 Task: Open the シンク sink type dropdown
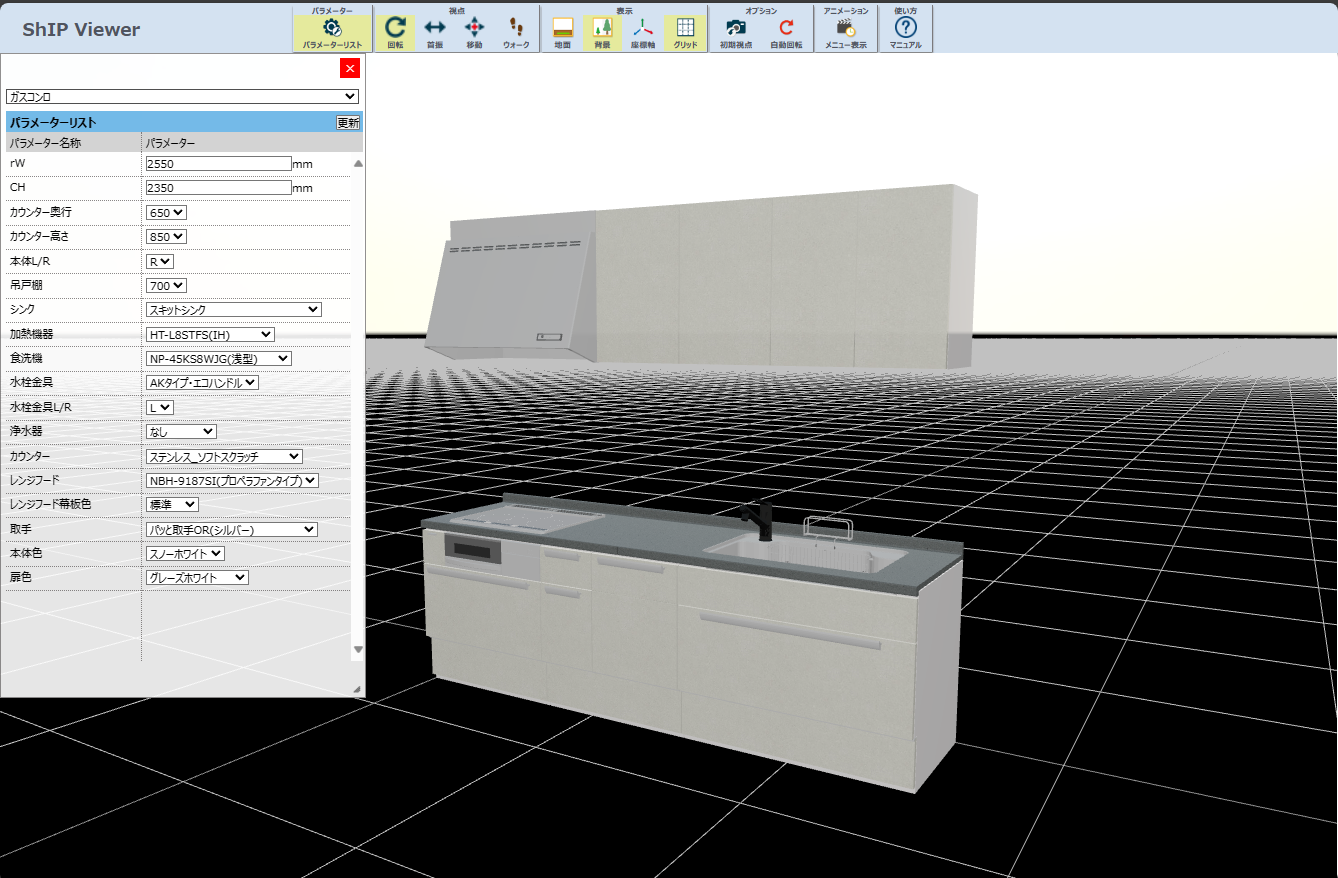click(x=233, y=310)
